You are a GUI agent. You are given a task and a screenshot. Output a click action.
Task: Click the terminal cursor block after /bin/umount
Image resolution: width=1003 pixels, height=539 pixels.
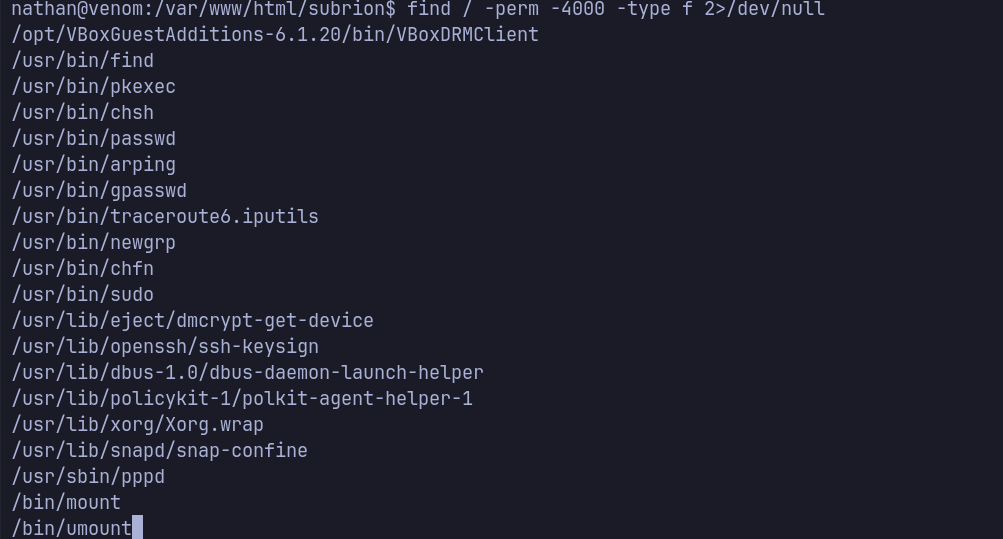coord(138,528)
